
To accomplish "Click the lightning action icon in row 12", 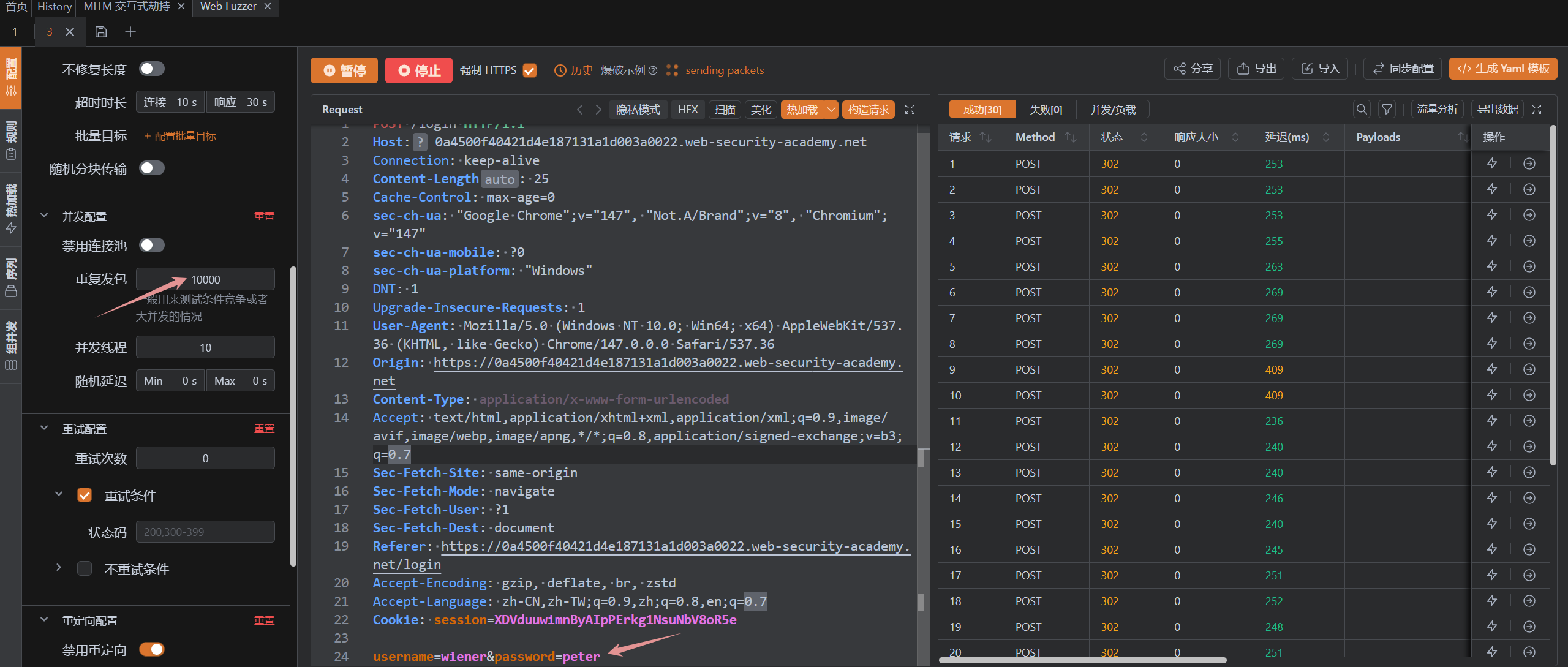I will tap(1492, 447).
